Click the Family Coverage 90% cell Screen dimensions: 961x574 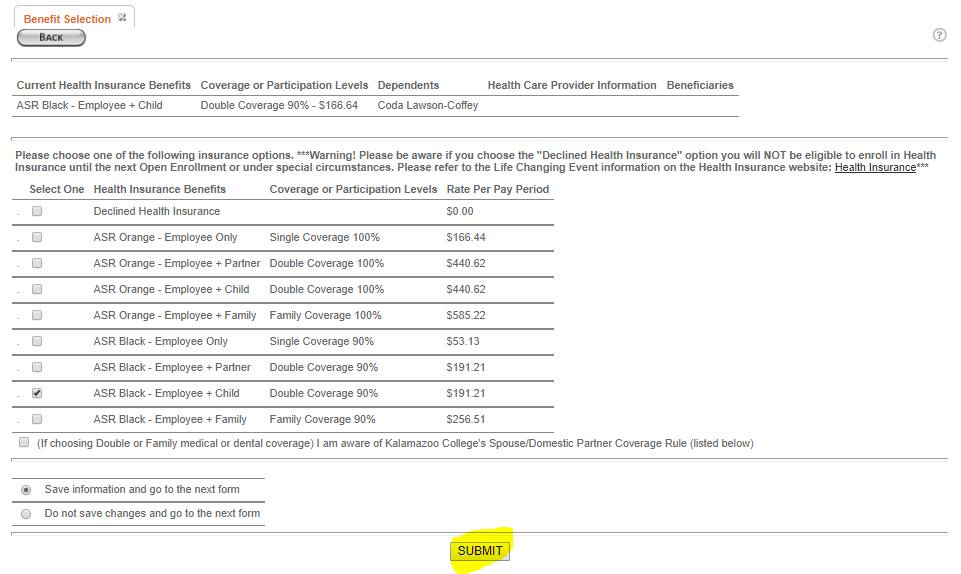322,420
